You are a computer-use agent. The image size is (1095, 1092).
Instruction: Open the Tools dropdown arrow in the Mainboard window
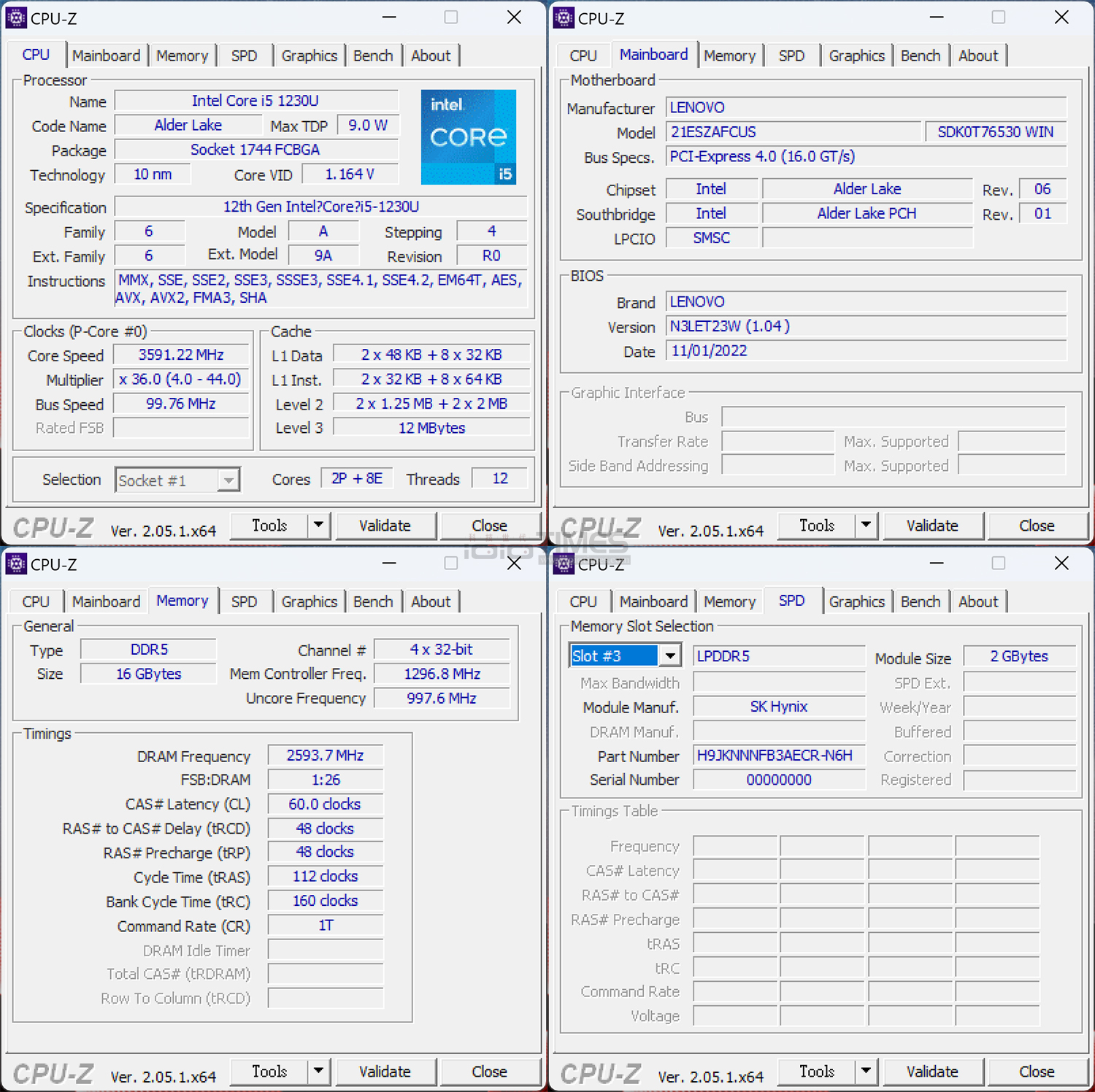[x=866, y=526]
